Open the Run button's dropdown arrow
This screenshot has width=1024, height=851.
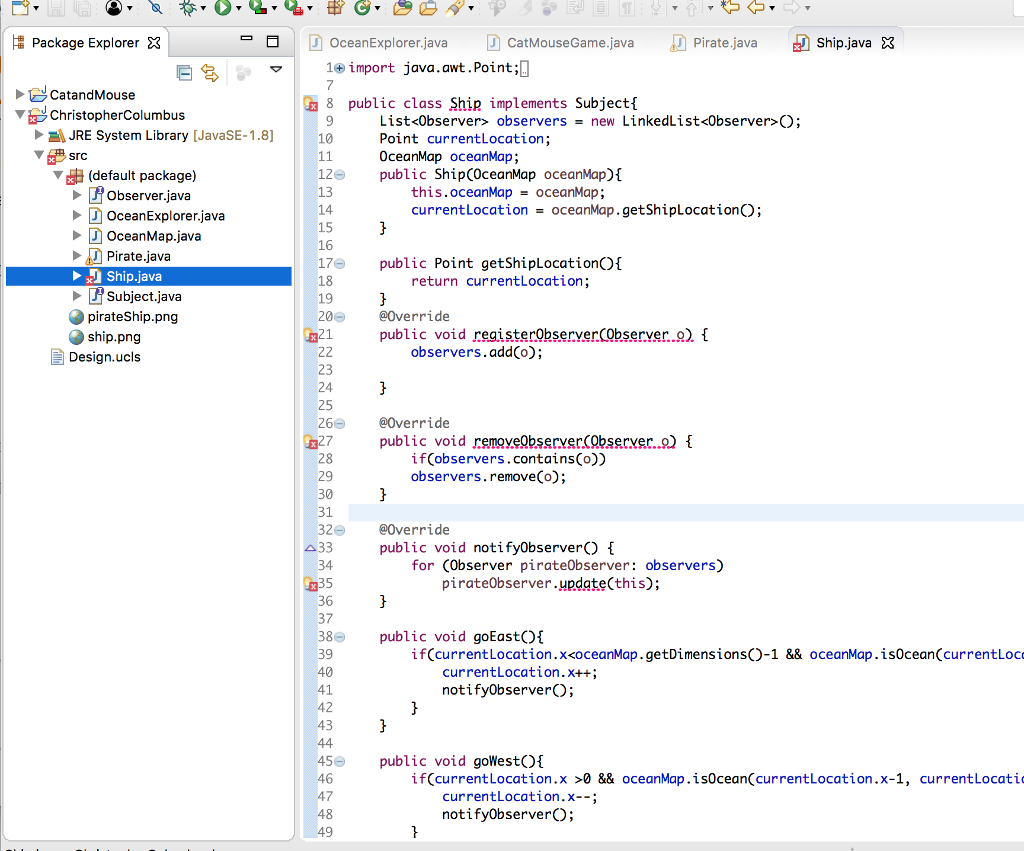click(x=237, y=8)
